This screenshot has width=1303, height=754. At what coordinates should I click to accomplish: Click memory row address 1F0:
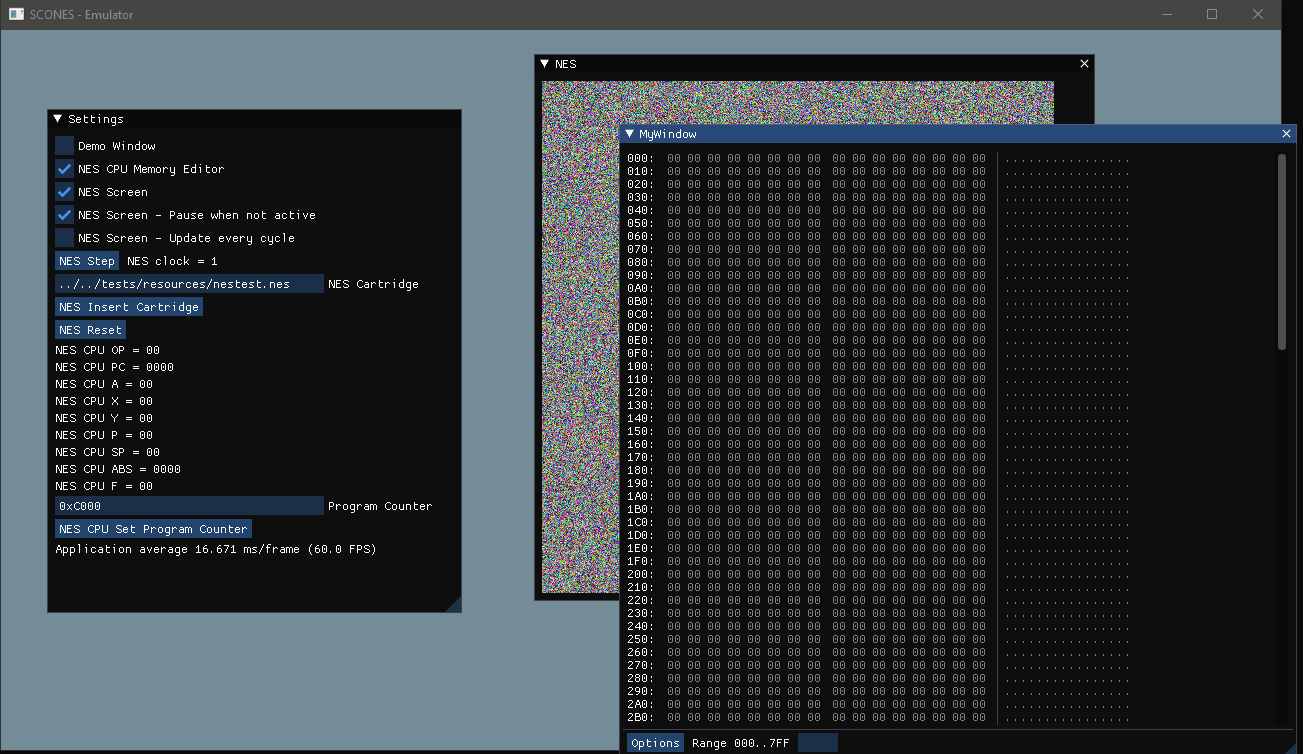click(x=640, y=561)
